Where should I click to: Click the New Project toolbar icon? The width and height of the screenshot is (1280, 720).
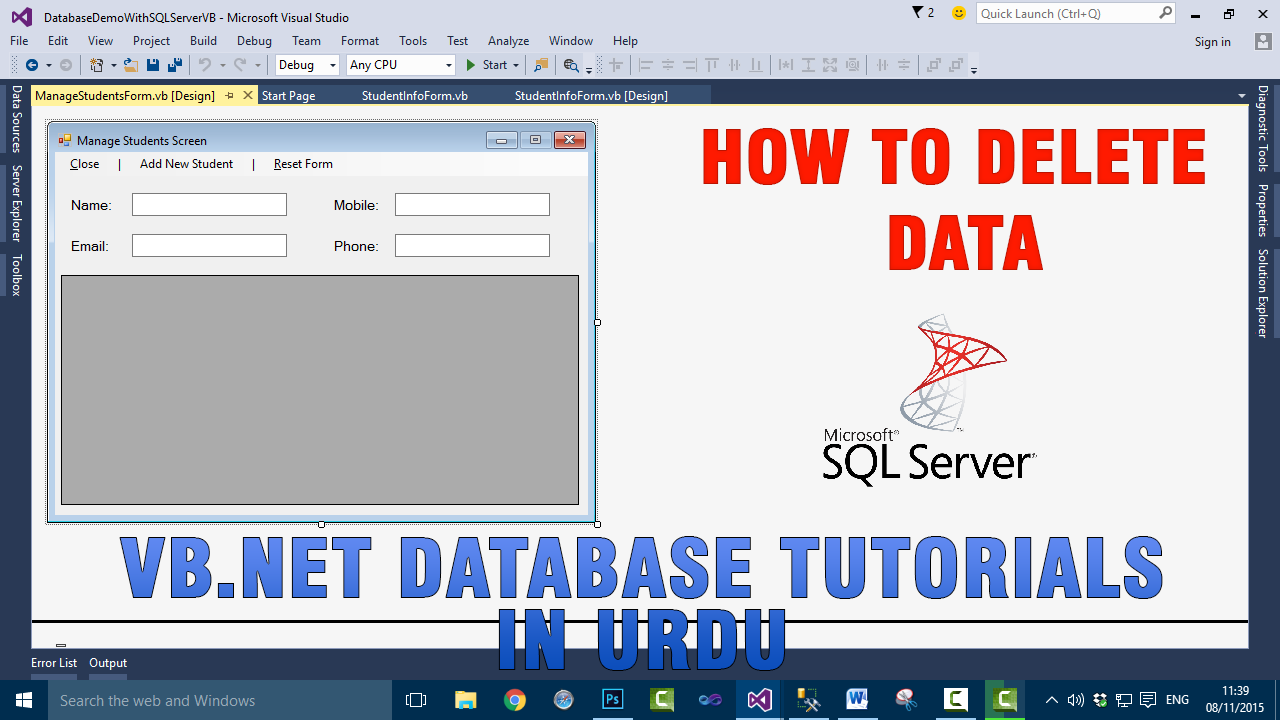(97, 65)
